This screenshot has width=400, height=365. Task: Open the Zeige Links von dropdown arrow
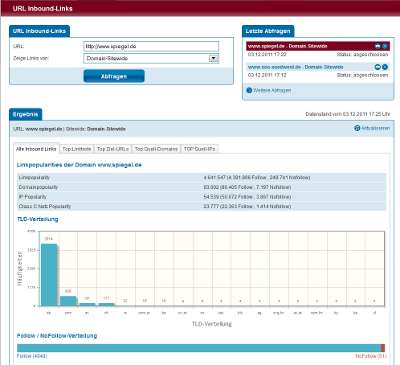213,58
